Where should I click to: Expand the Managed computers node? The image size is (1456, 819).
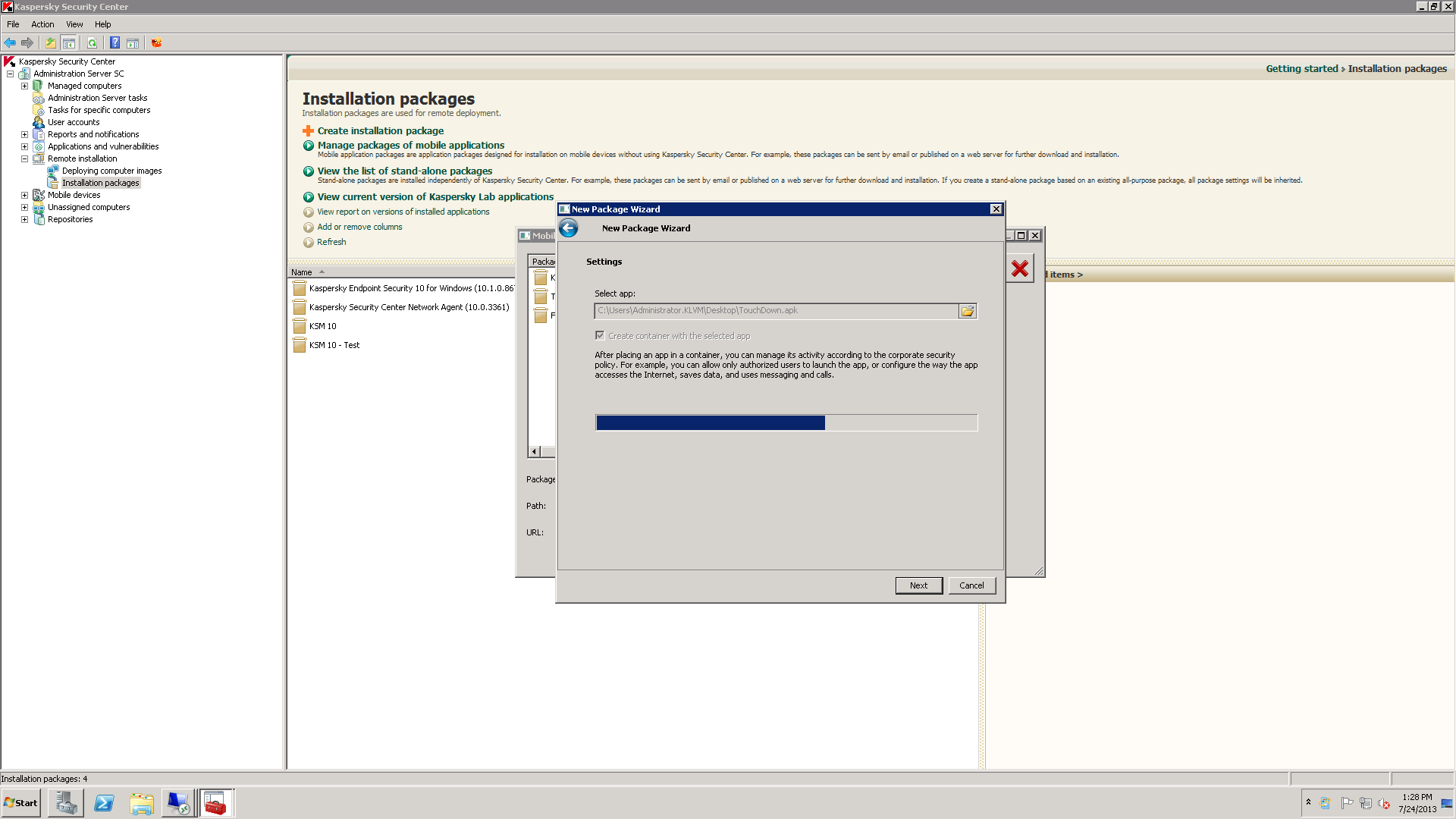point(24,86)
